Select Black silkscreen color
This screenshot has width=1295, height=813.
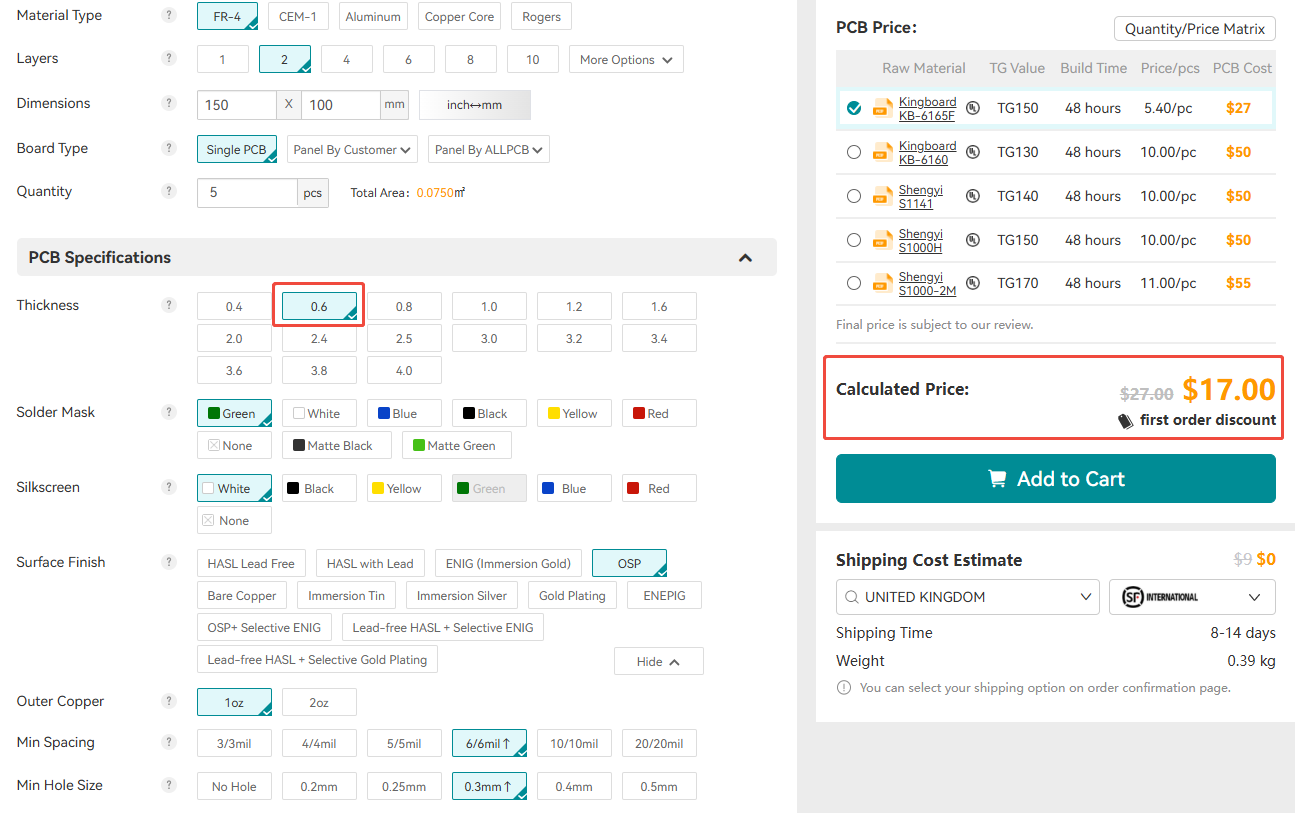click(319, 488)
